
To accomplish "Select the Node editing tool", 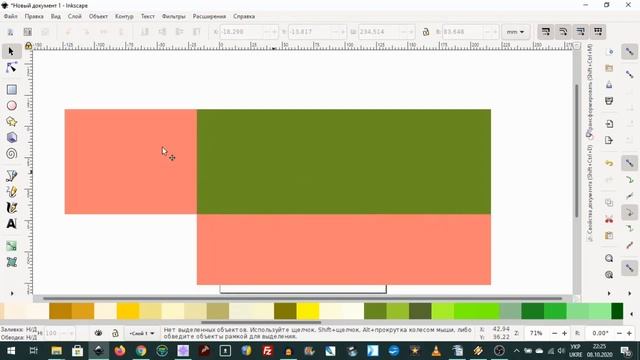I will coord(11,68).
